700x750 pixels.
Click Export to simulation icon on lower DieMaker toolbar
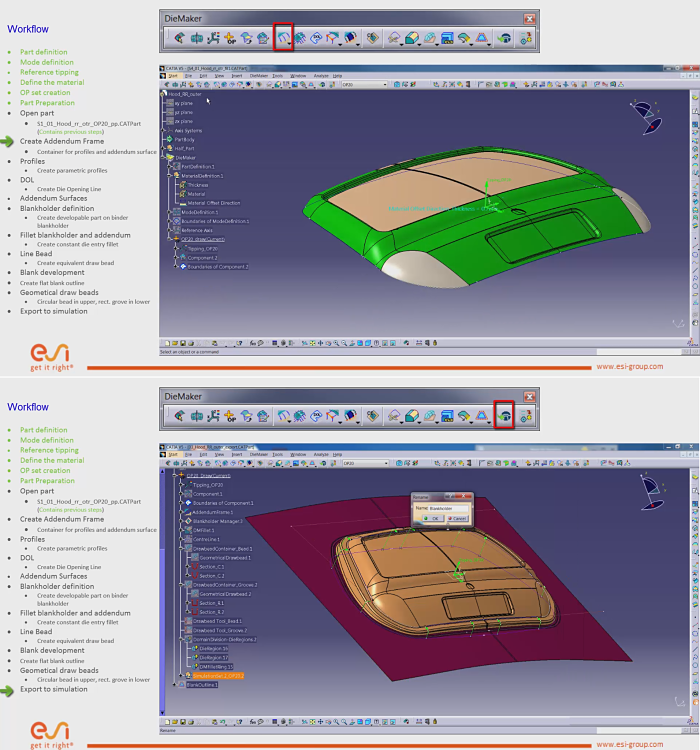(504, 416)
